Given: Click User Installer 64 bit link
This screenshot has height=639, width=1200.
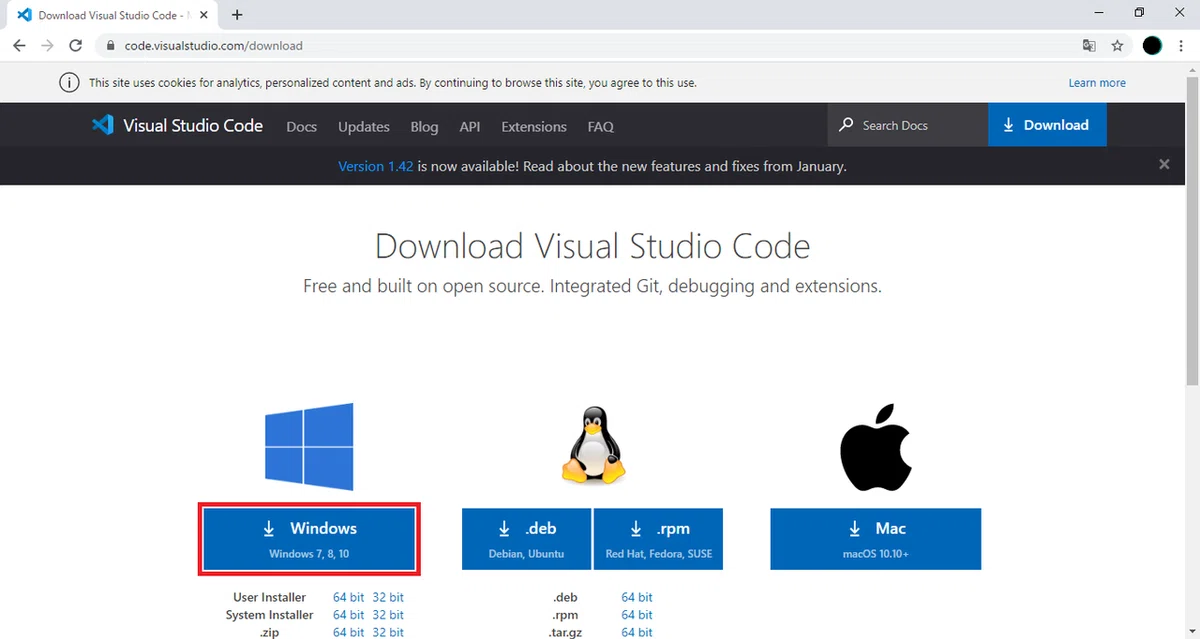Looking at the screenshot, I should (349, 597).
